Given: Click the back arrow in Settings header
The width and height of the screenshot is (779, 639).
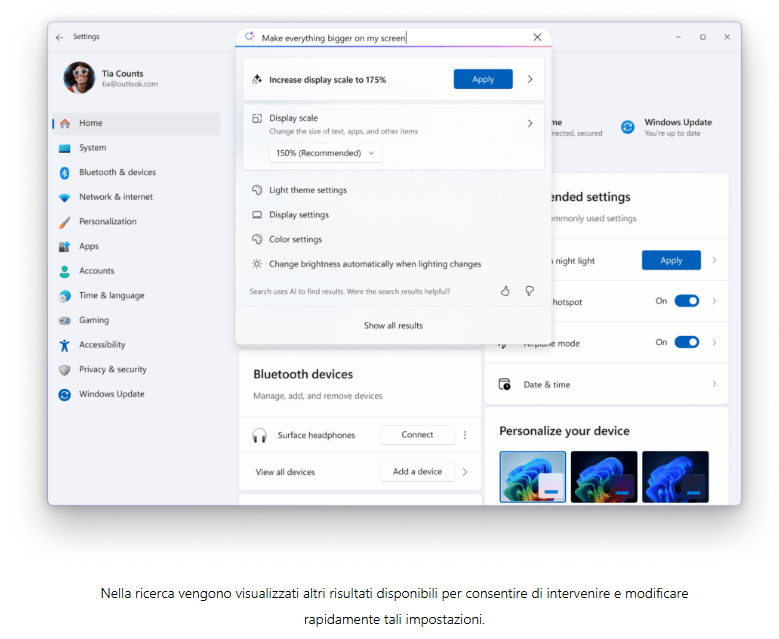Looking at the screenshot, I should coord(60,37).
